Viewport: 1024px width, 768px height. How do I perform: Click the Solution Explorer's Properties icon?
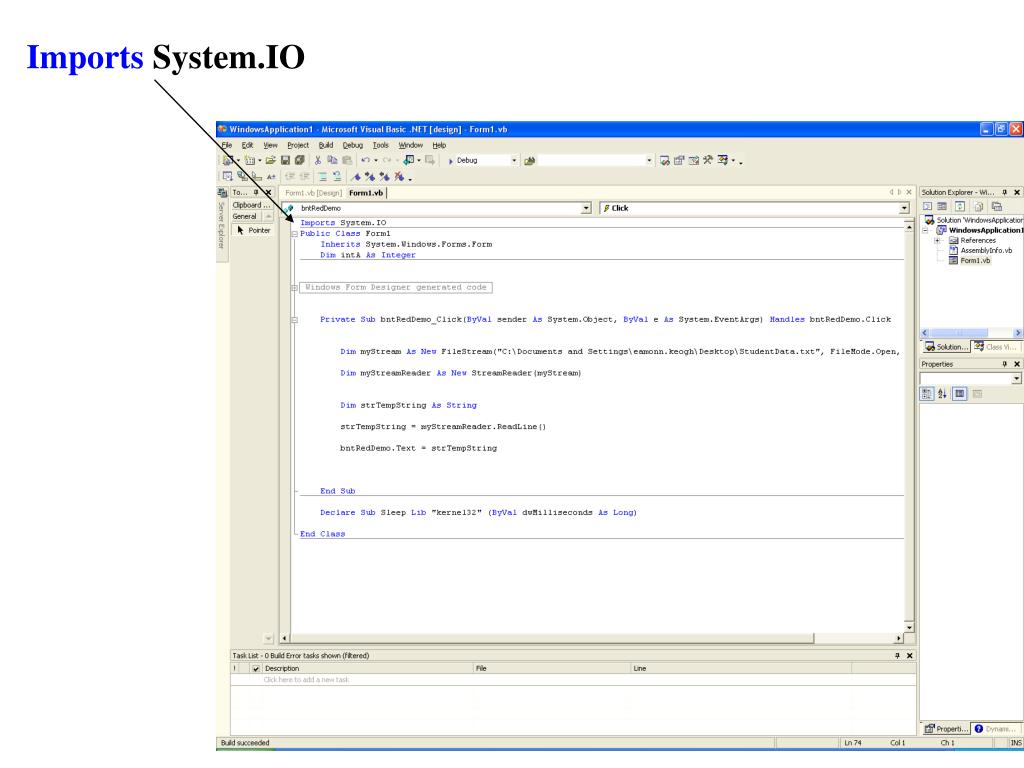tap(997, 206)
